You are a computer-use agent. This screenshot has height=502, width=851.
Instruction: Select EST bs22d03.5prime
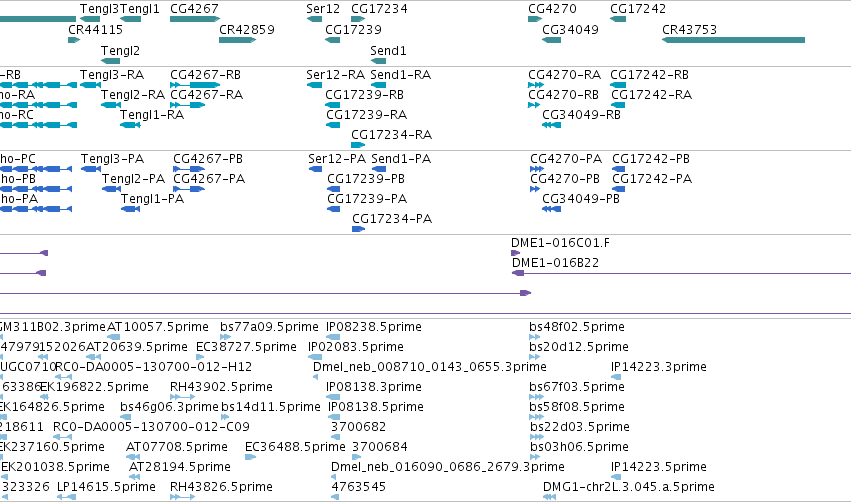pyautogui.click(x=580, y=427)
